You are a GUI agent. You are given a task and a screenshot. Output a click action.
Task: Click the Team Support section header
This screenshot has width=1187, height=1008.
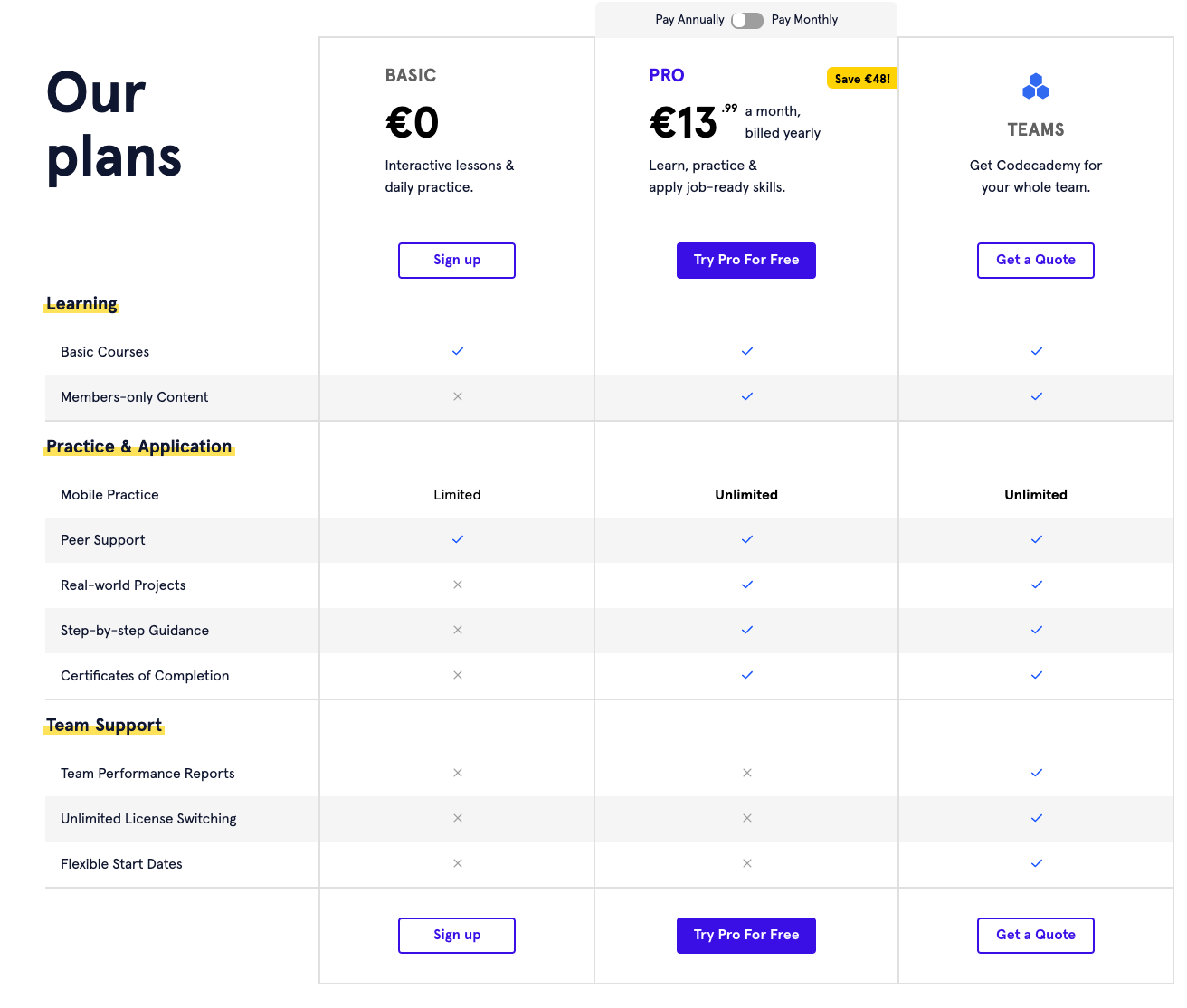point(103,725)
